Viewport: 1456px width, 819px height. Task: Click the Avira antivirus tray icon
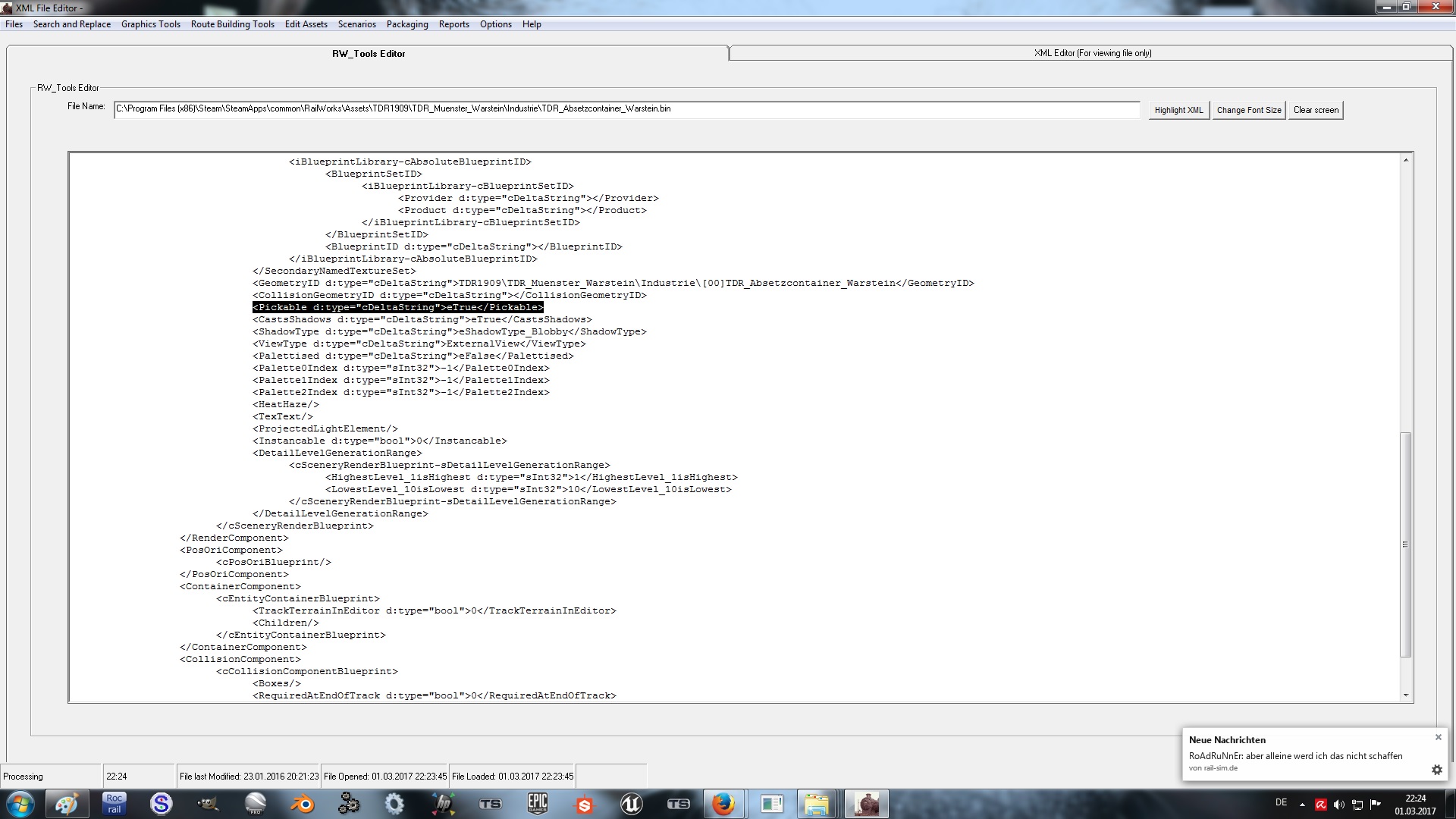[1320, 805]
